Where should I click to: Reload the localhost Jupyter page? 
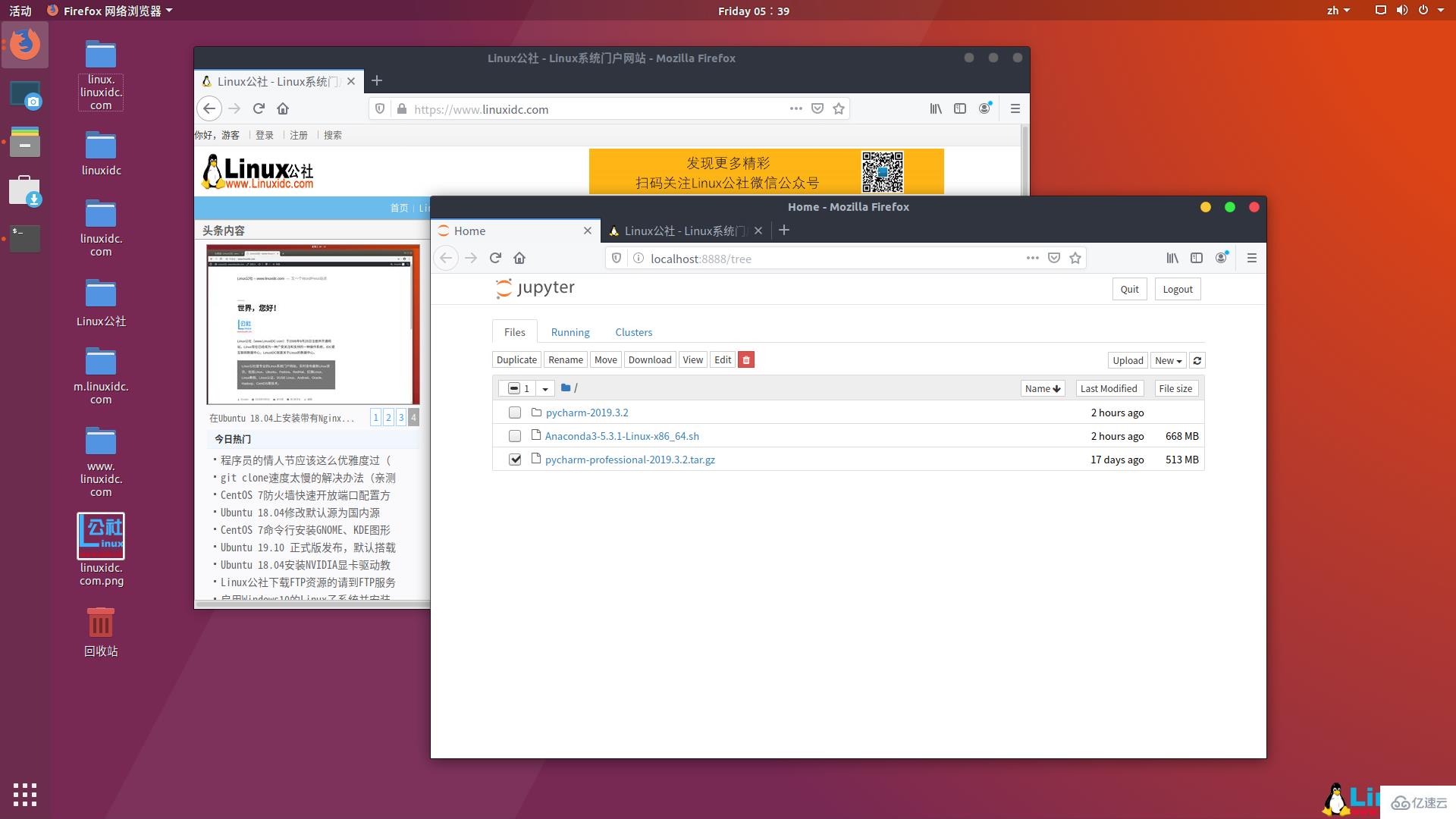pos(495,259)
